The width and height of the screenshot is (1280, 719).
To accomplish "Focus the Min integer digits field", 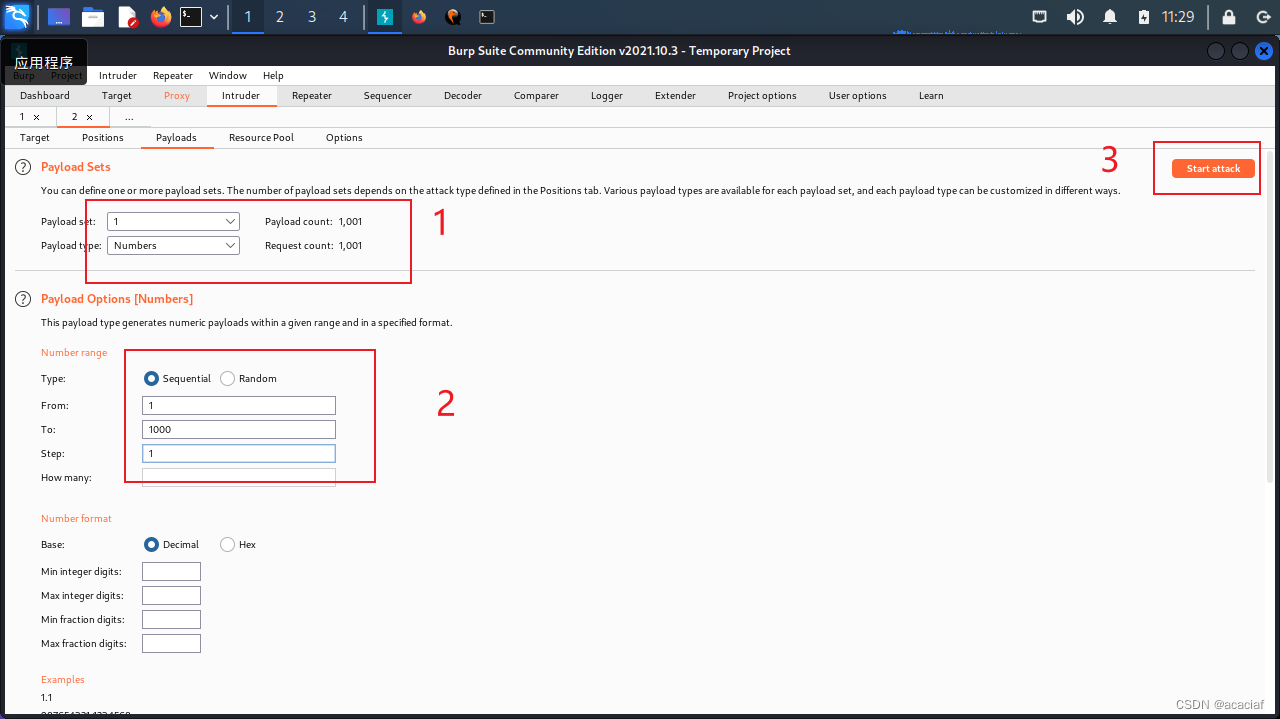I will click(171, 572).
